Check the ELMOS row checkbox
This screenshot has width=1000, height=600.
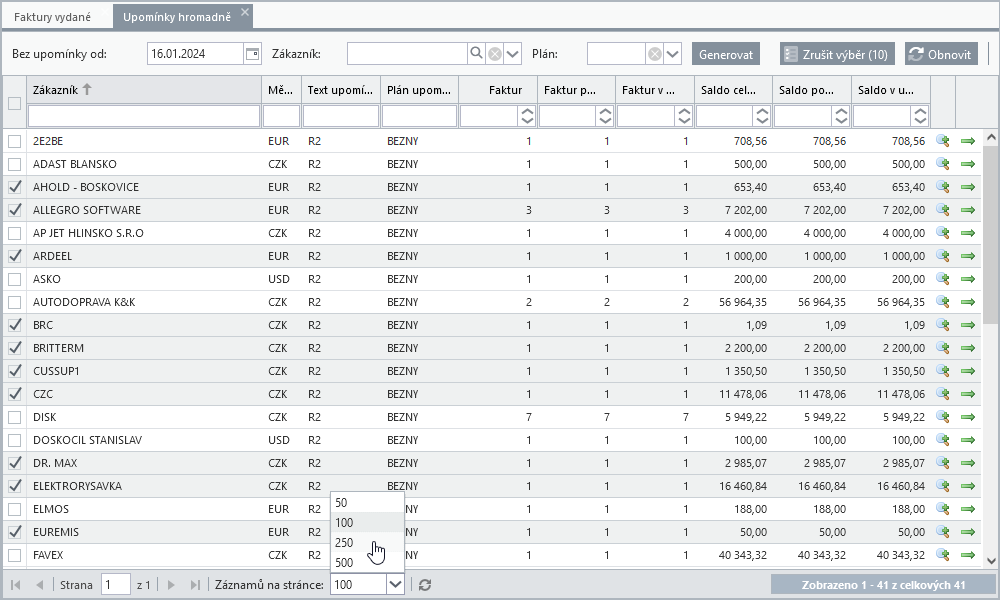tap(15, 509)
